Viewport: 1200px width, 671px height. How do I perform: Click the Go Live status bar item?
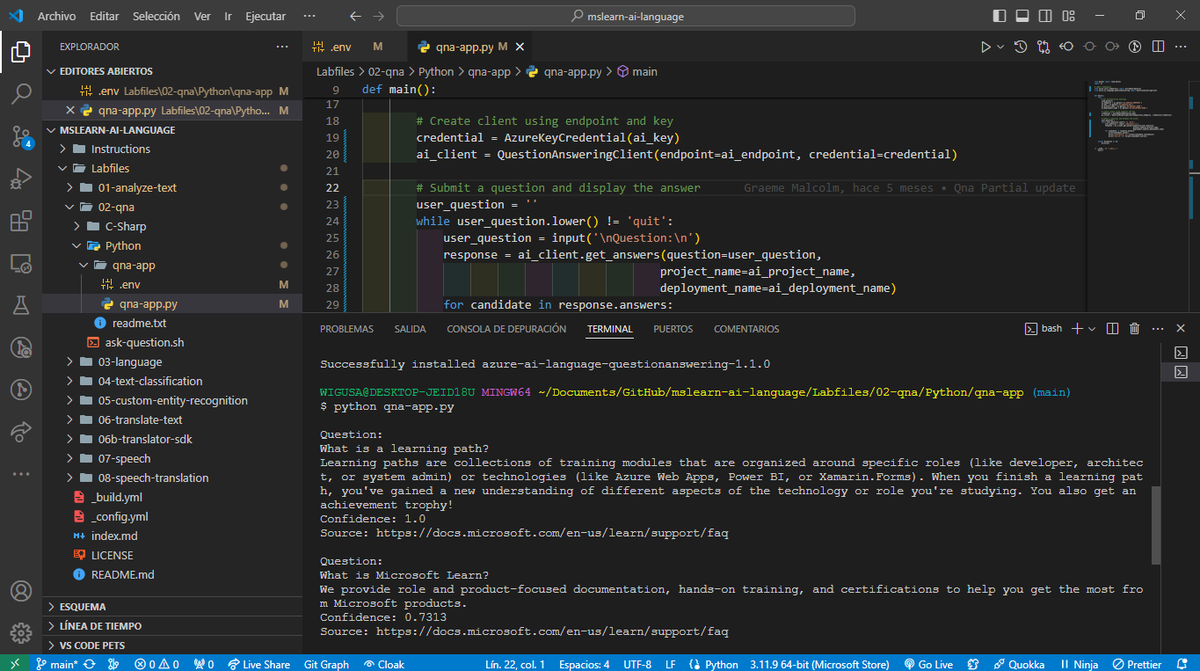(x=928, y=664)
